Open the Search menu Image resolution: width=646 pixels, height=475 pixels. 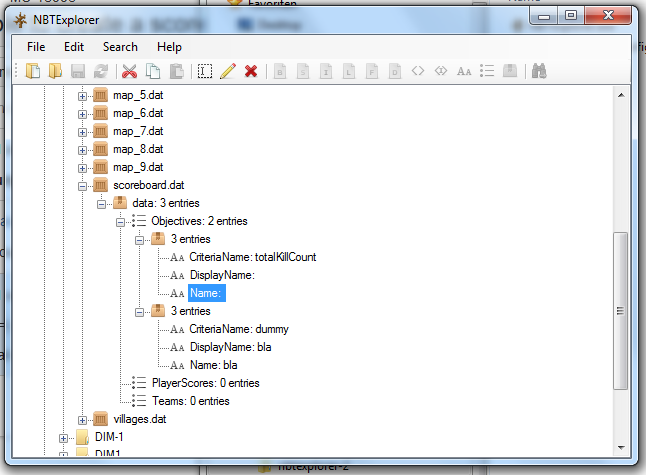(x=120, y=47)
